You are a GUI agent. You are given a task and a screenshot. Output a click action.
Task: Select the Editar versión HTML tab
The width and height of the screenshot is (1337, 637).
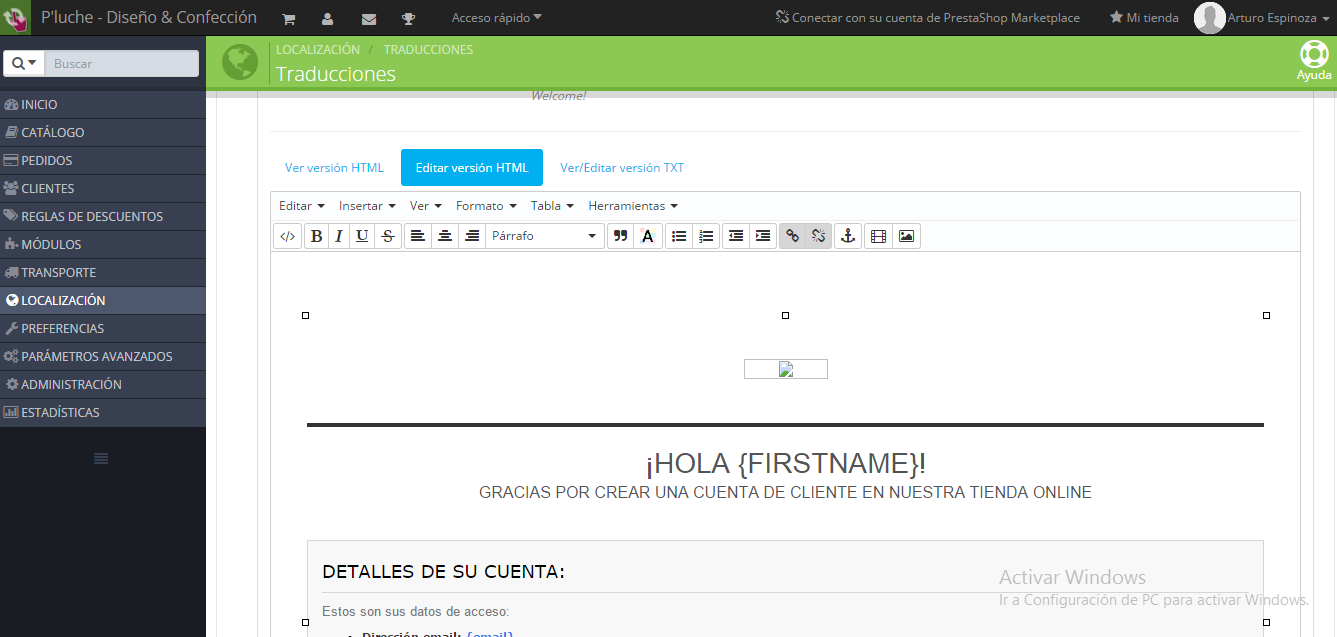tap(472, 168)
